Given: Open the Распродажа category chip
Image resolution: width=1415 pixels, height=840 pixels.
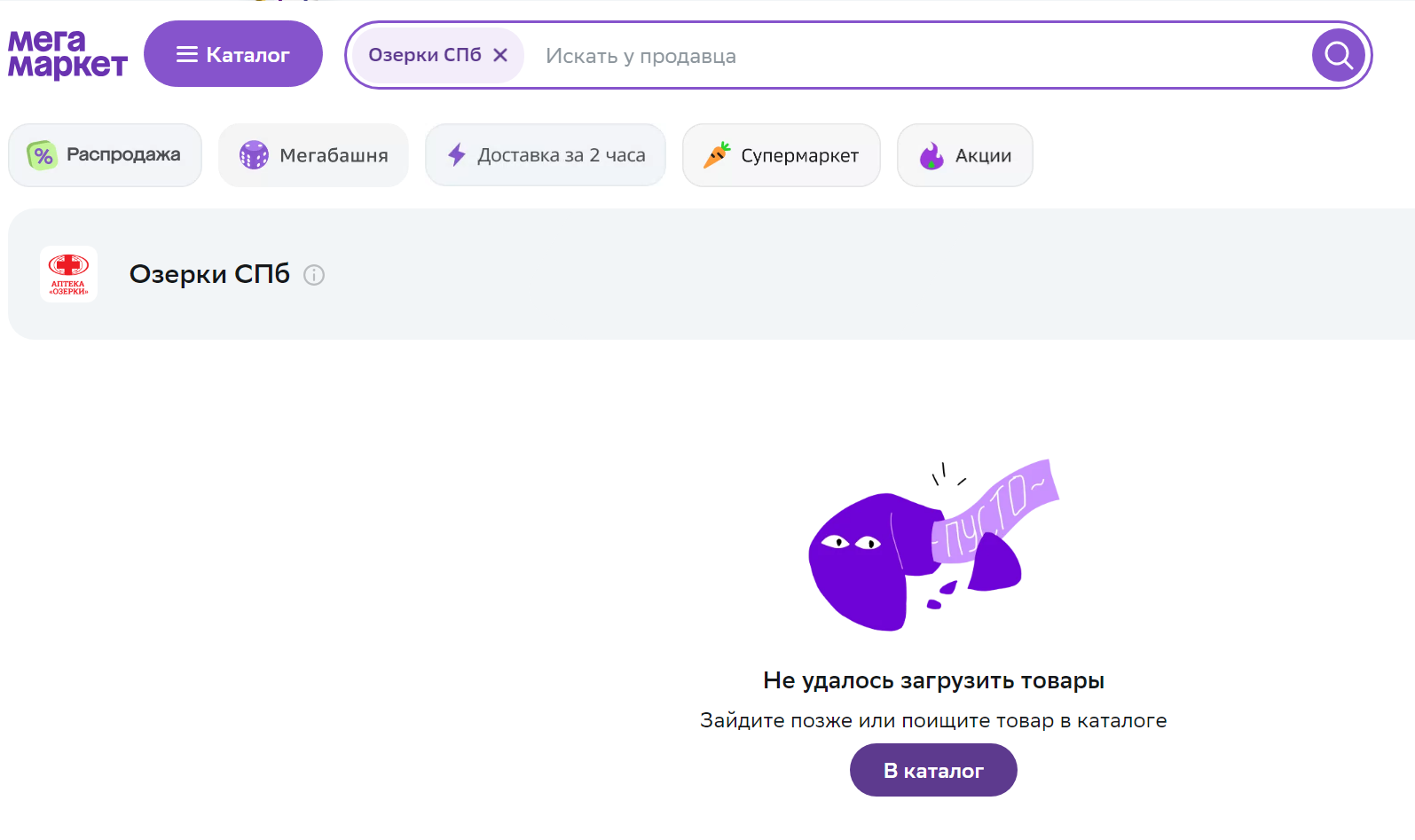Looking at the screenshot, I should [x=106, y=155].
